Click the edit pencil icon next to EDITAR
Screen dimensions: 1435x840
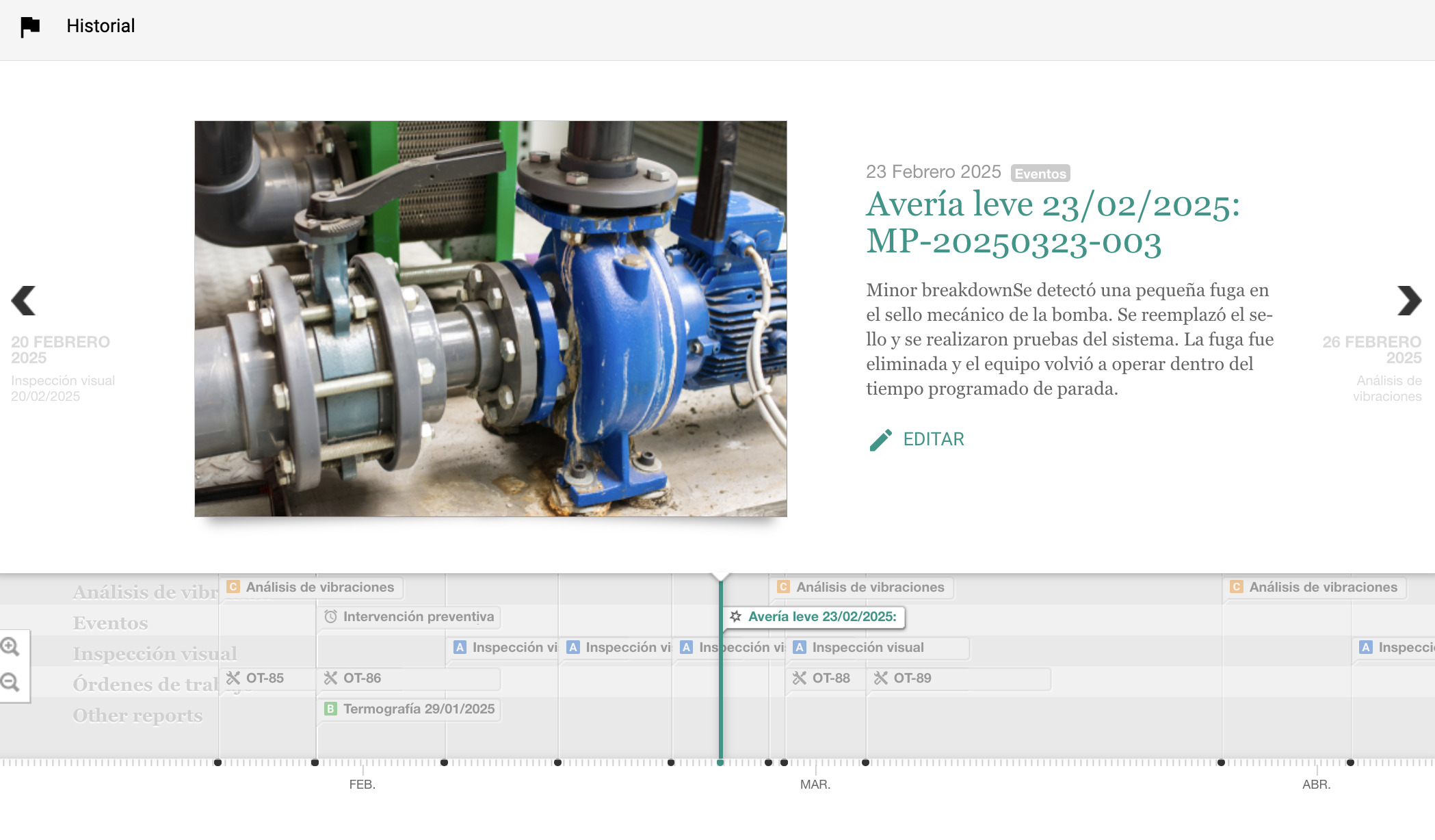tap(879, 439)
